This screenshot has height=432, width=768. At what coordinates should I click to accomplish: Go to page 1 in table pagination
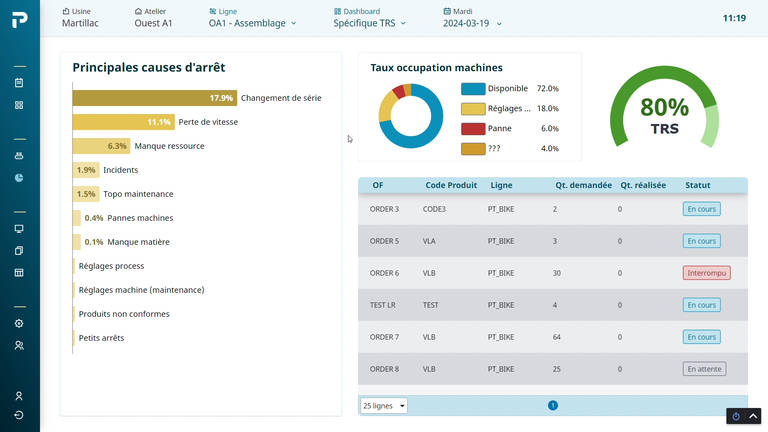tap(552, 406)
